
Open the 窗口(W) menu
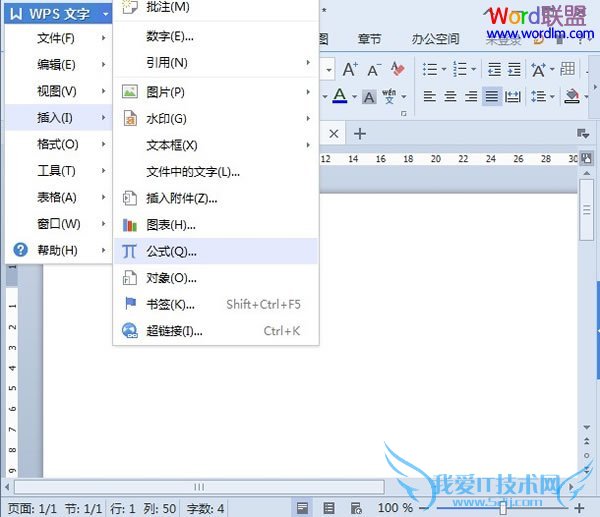(x=58, y=224)
